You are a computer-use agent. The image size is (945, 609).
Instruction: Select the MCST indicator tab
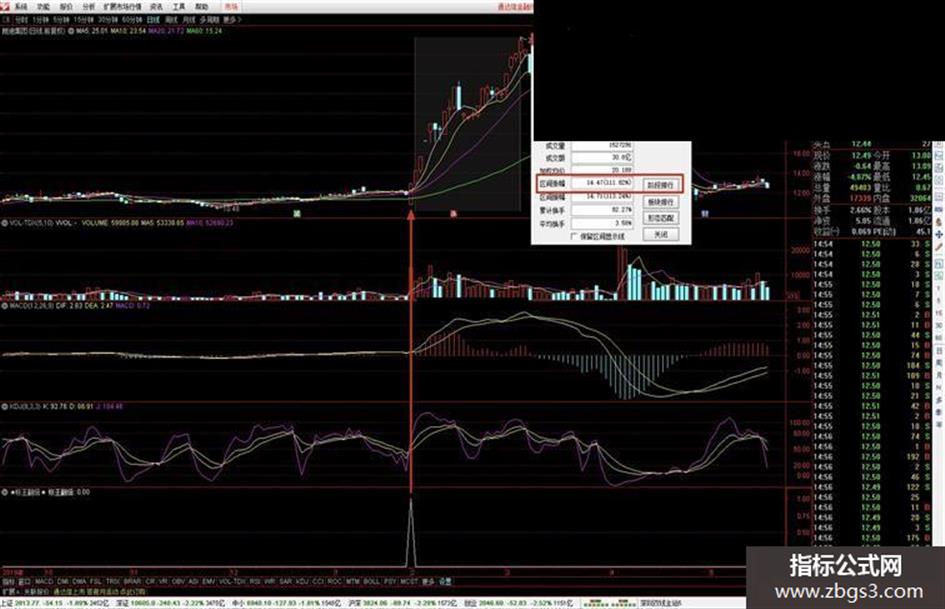click(x=409, y=582)
